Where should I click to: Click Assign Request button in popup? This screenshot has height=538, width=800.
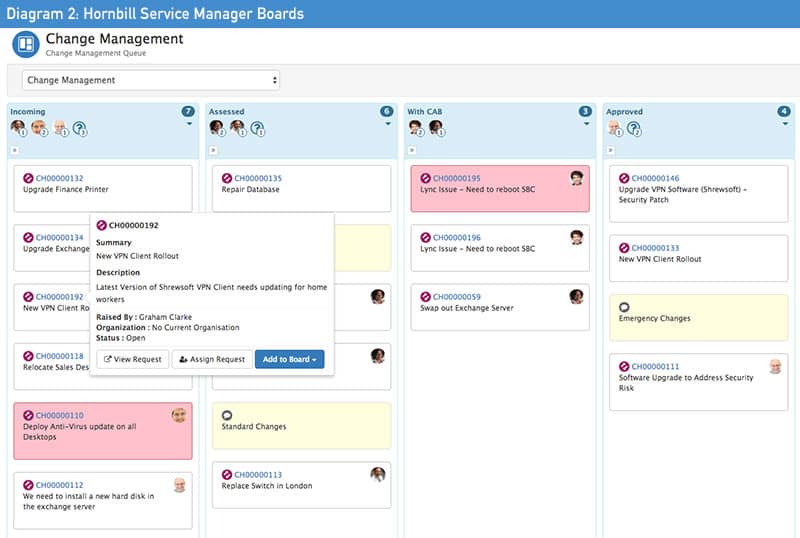[212, 359]
